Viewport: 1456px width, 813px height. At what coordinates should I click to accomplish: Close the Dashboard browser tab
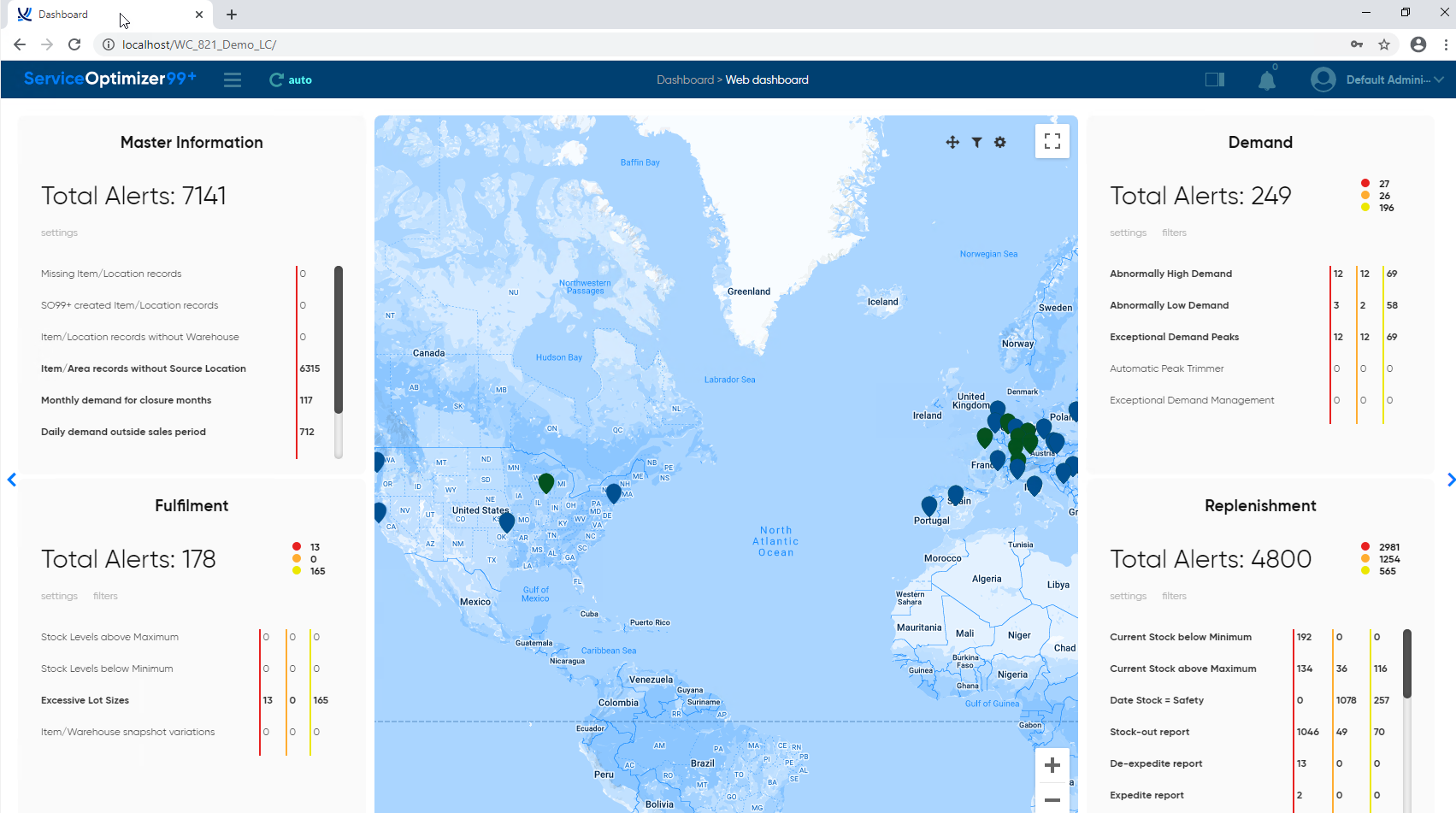click(199, 15)
